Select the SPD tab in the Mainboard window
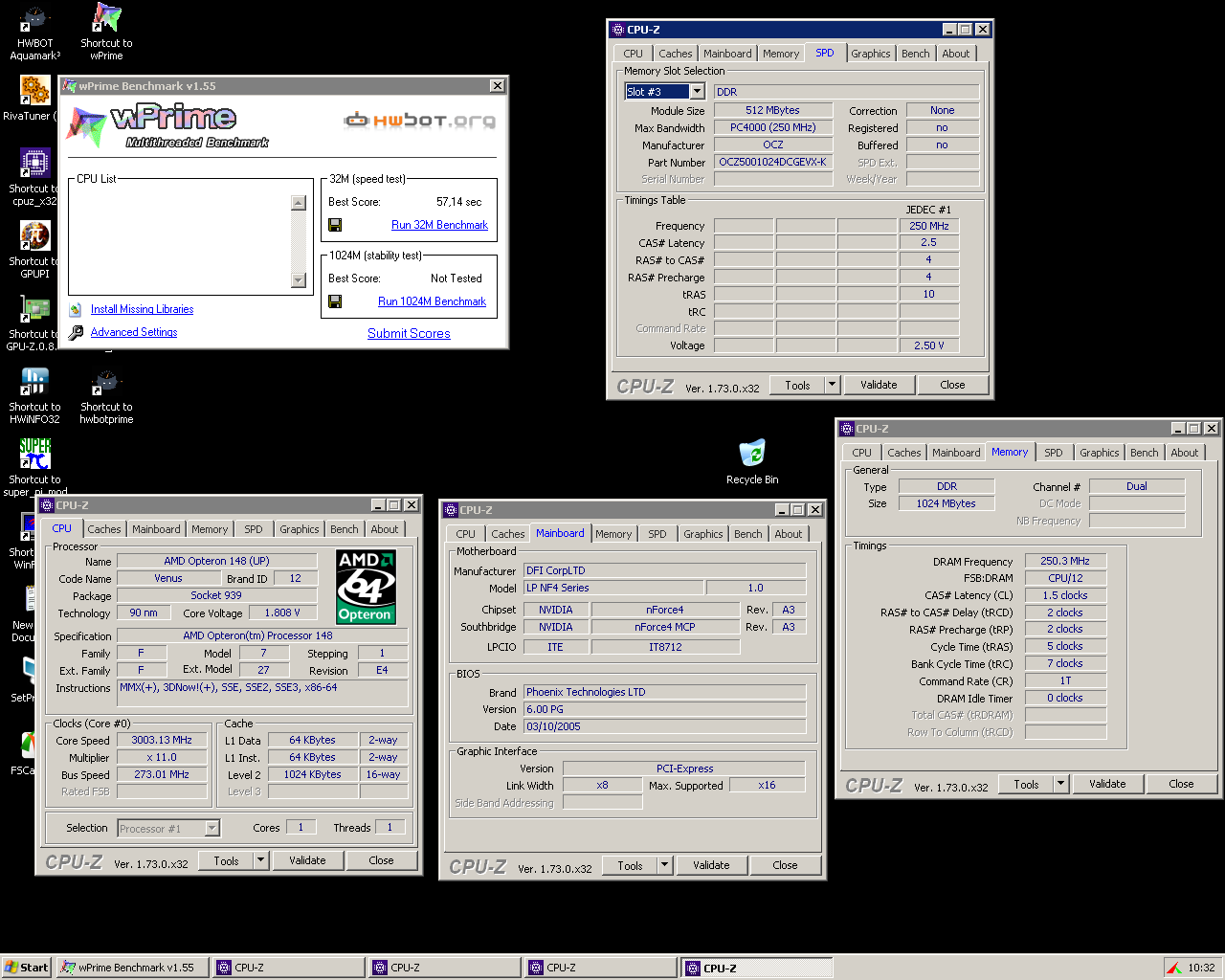This screenshot has height=980, width=1225. [x=657, y=534]
